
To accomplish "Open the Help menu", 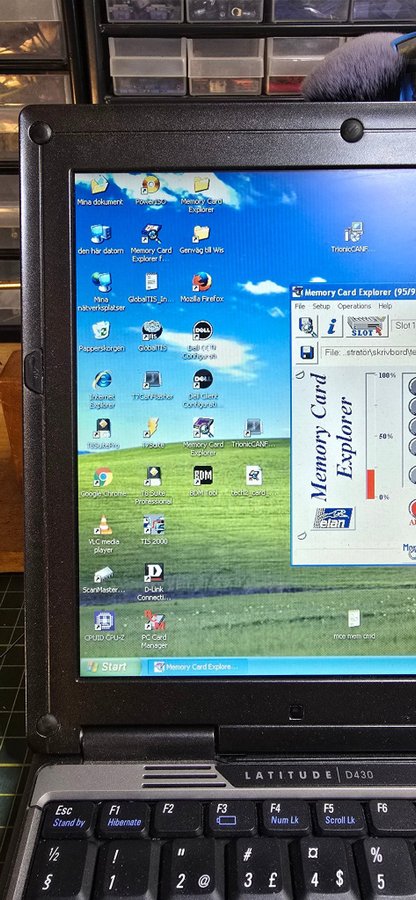I will (385, 307).
